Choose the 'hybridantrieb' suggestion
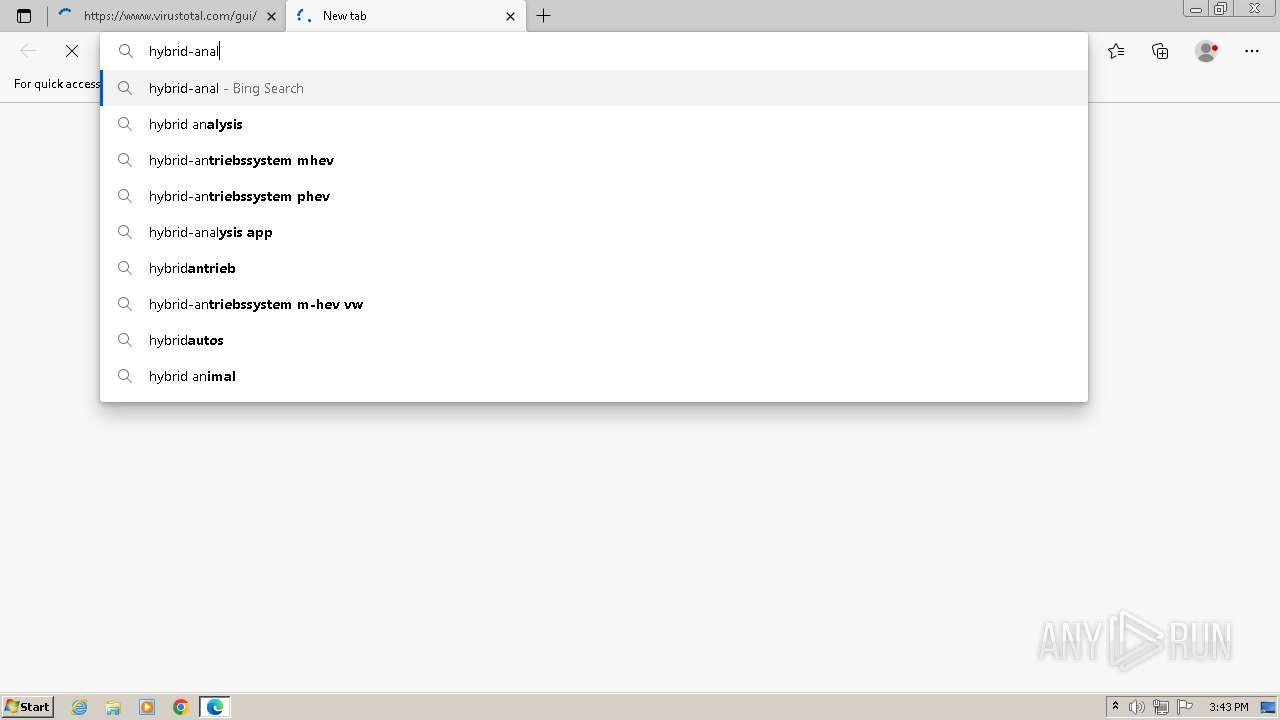This screenshot has width=1280, height=720. click(594, 268)
